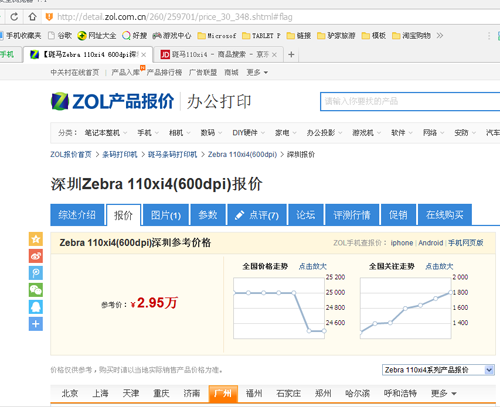Screen dimensions: 500x407
Task: Open the 驴家旅游 bookmark folder
Action: (336, 35)
